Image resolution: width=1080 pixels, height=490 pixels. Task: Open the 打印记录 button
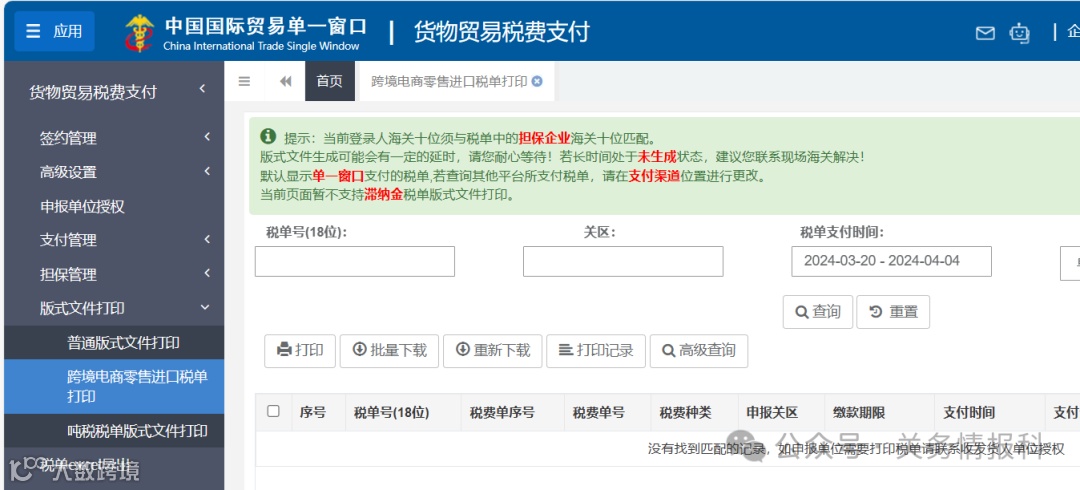coord(596,351)
